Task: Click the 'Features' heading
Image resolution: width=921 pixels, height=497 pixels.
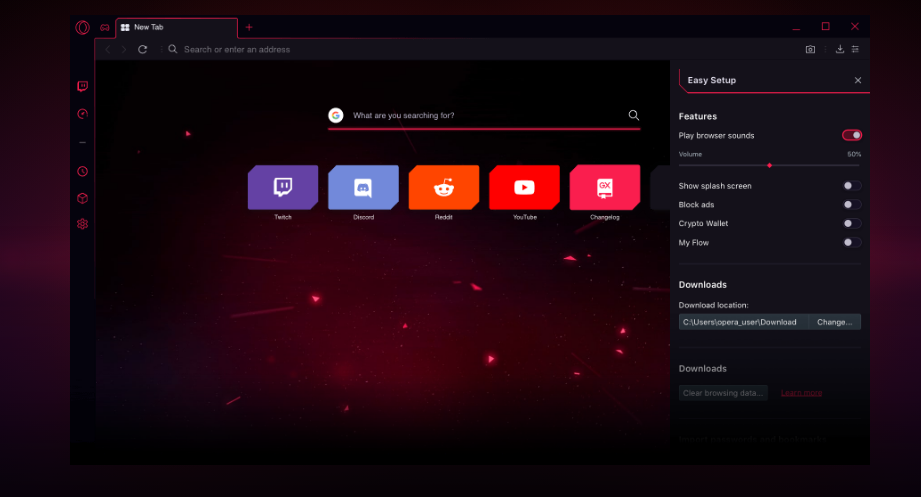Action: tap(698, 116)
